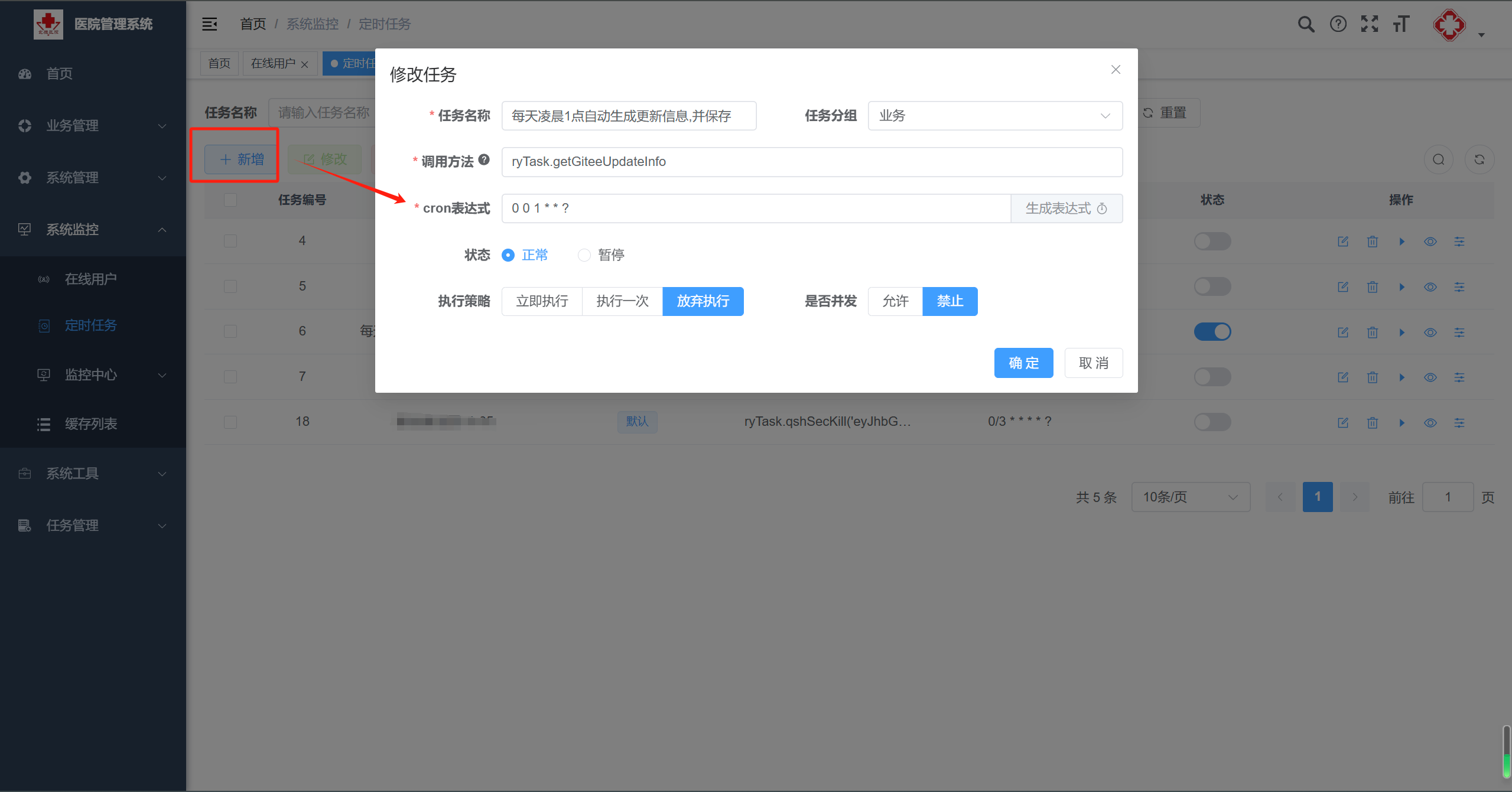1512x792 pixels.
Task: Open the 10条/页 page size dropdown
Action: [x=1190, y=497]
